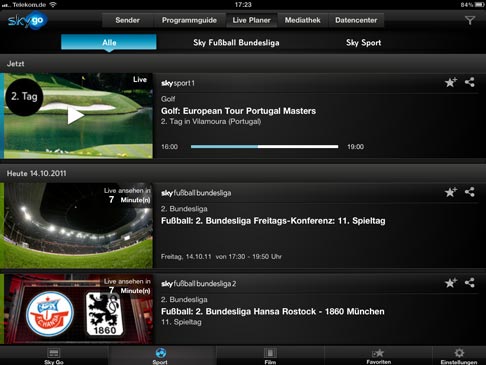486x365 pixels.
Task: Open Einstellungen settings tab
Action: click(459, 356)
